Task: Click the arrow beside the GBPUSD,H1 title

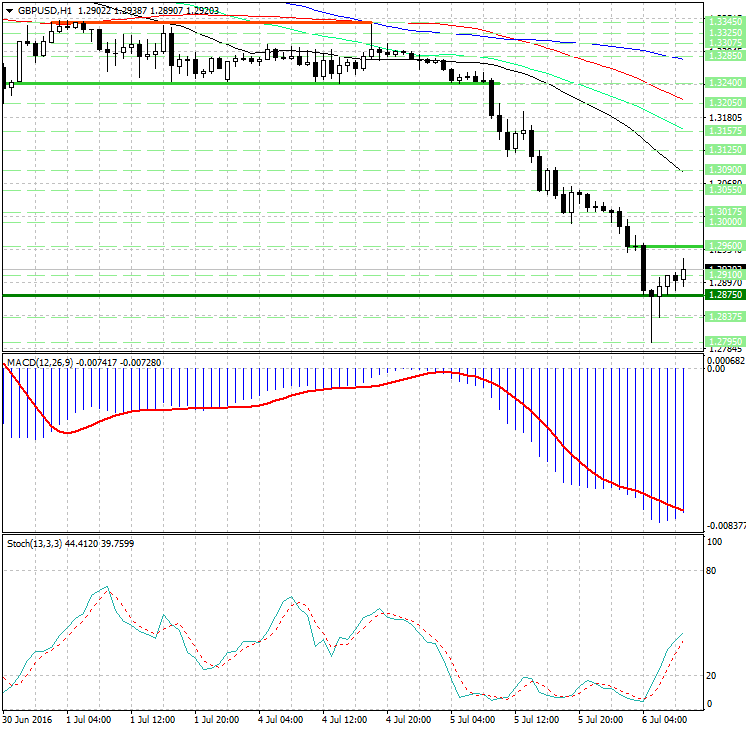Action: tap(9, 10)
